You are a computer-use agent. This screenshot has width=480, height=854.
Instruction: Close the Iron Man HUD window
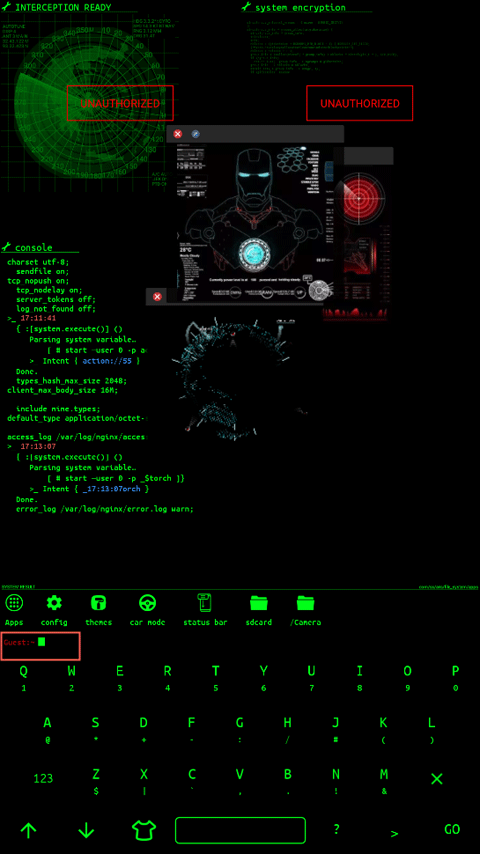pyautogui.click(x=178, y=133)
